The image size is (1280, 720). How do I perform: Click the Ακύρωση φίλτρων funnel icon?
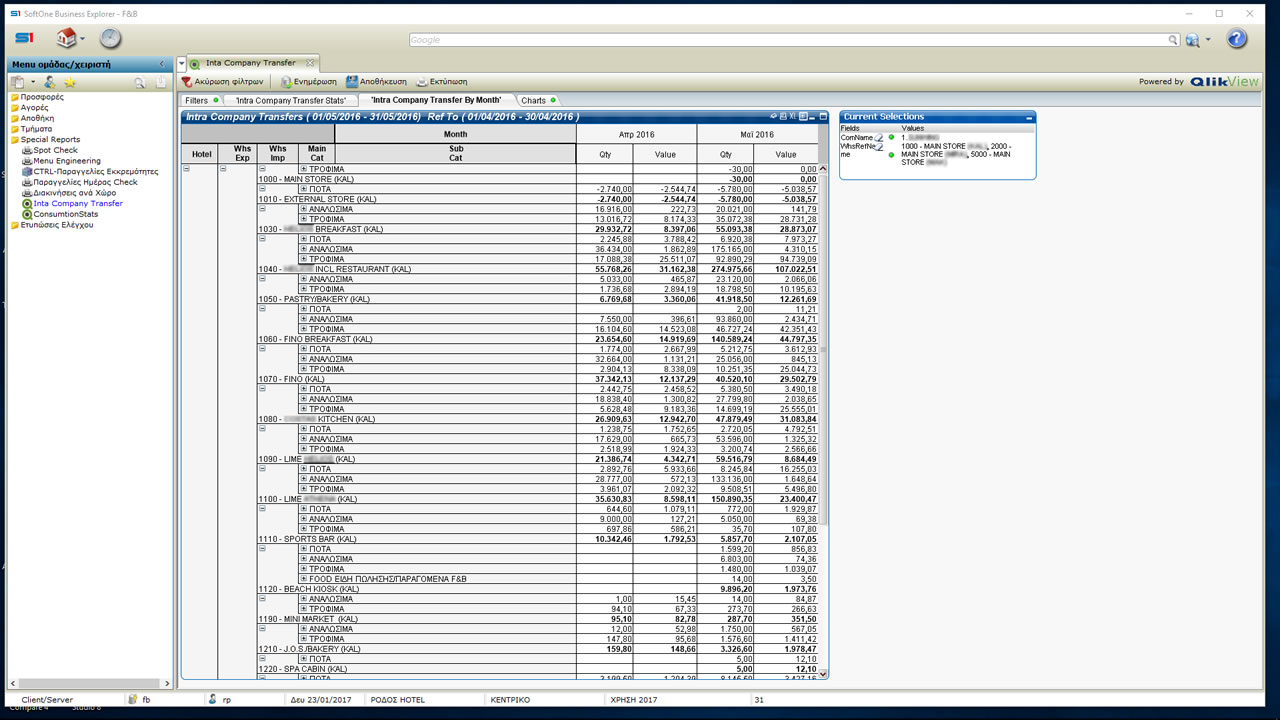point(187,82)
